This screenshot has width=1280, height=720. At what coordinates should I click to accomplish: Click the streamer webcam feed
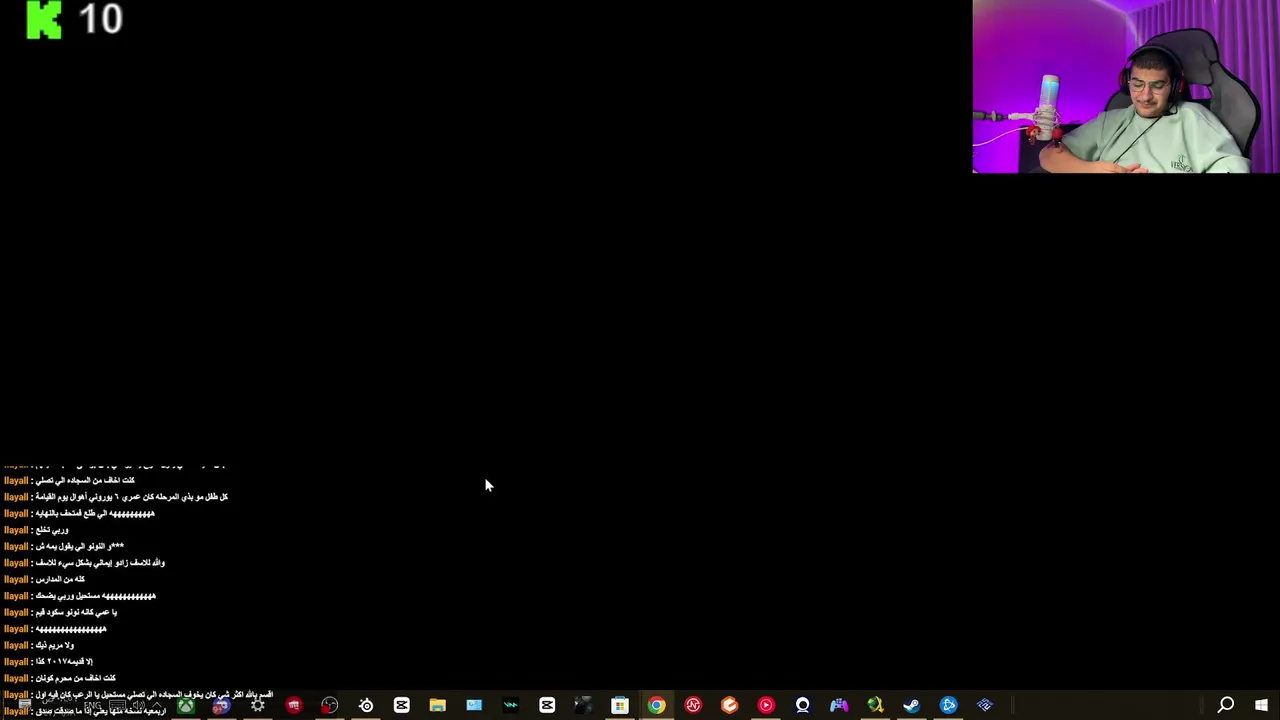pos(1126,87)
